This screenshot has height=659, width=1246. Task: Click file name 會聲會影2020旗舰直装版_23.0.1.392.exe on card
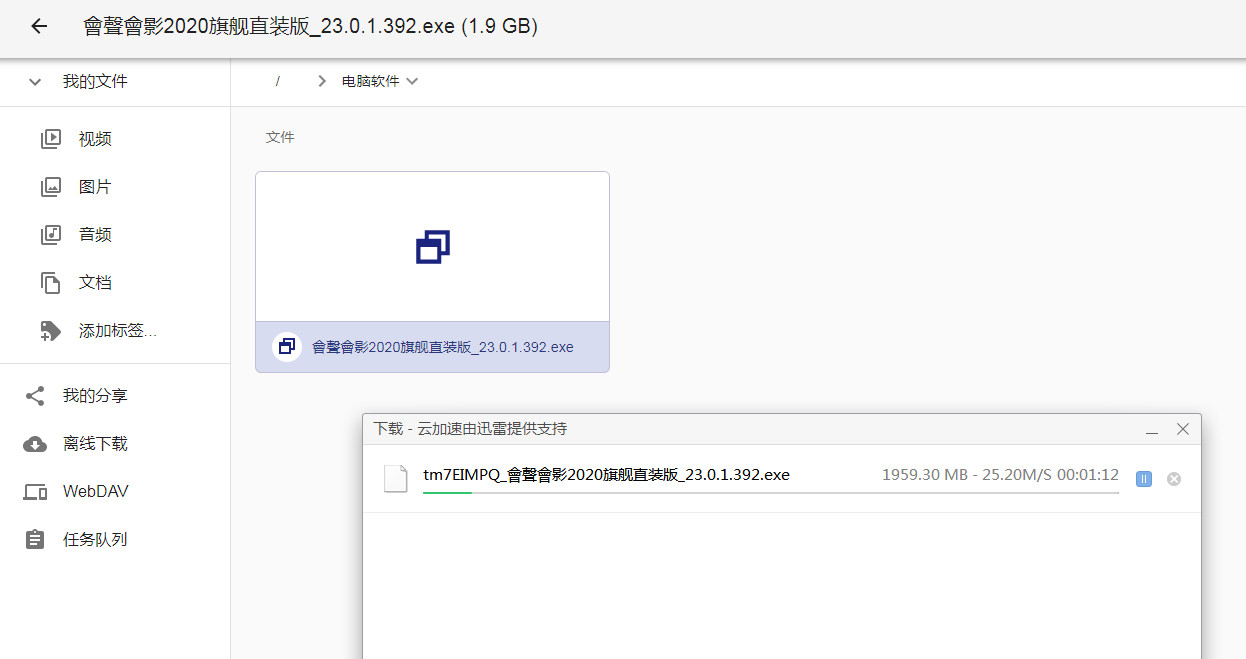443,347
